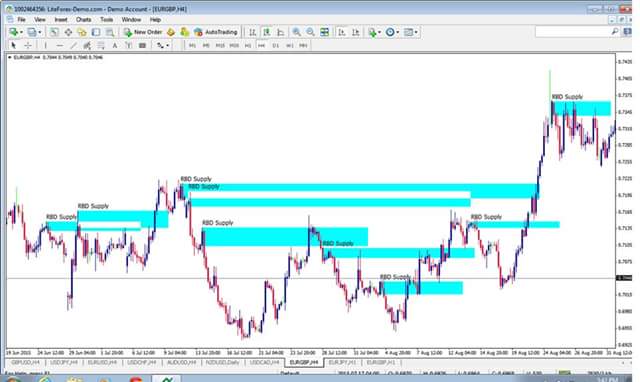Viewport: 640px width, 382px height.
Task: Open the Market Watch window icon
Action: [54, 32]
